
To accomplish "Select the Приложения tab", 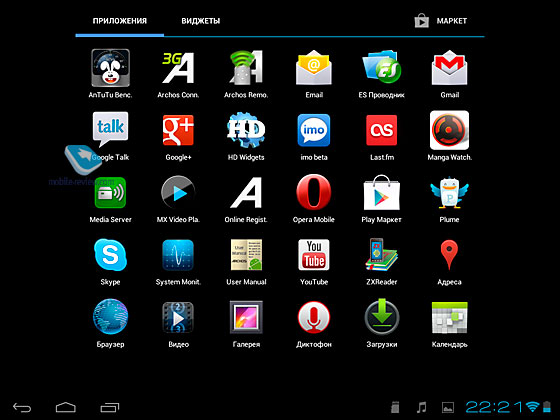I will click(120, 21).
